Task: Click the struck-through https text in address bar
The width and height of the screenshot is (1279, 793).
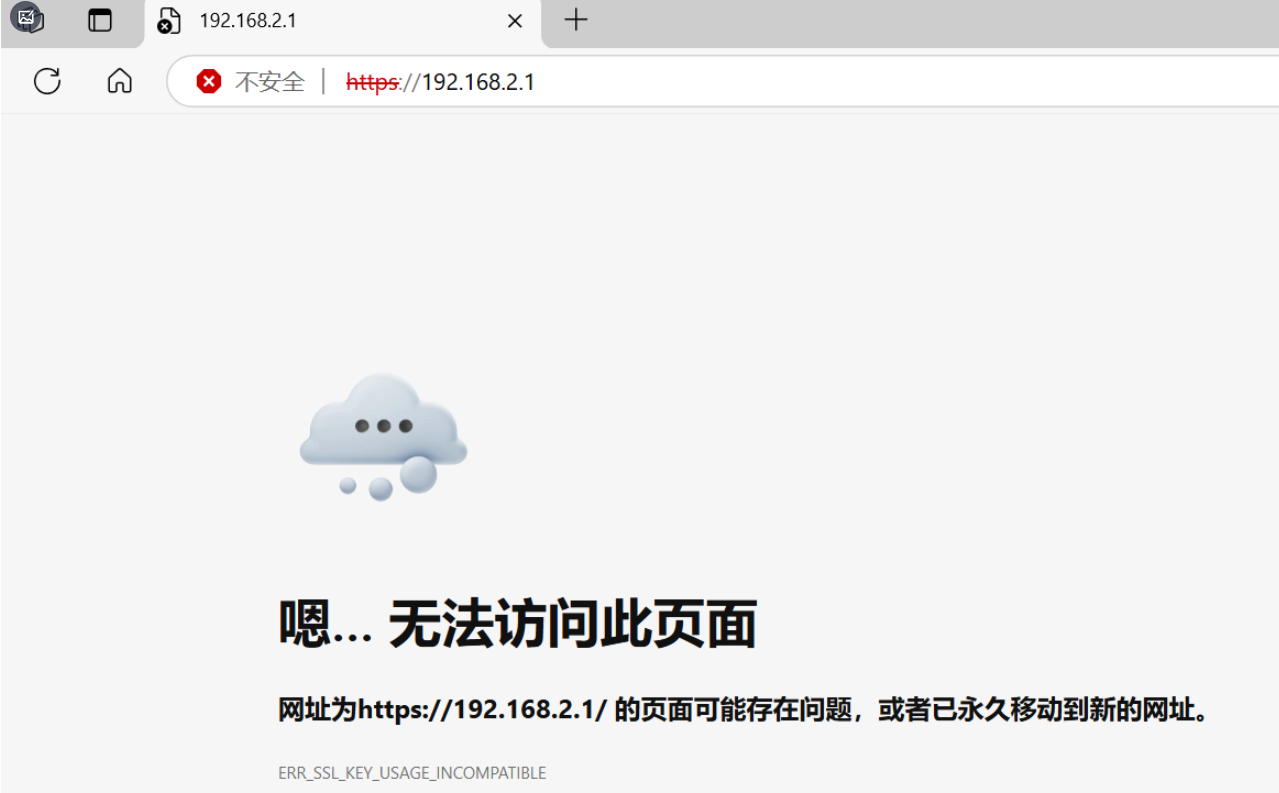Action: (x=372, y=82)
